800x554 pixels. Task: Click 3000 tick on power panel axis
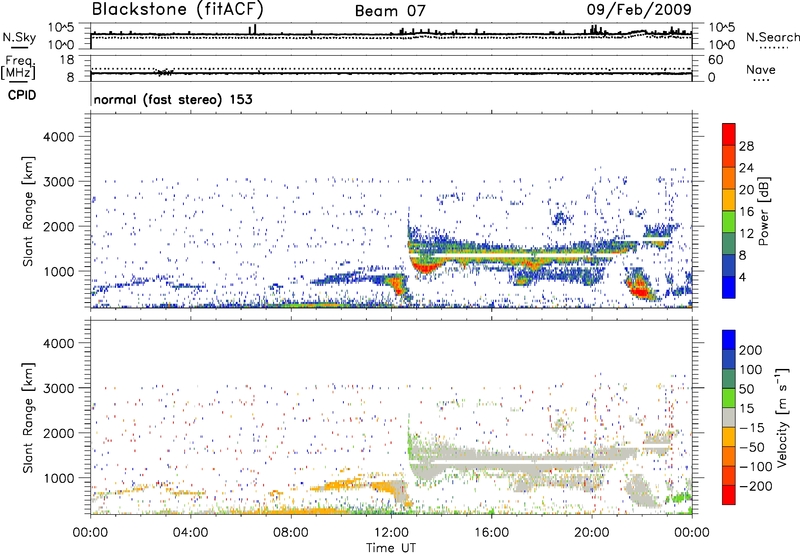(x=59, y=182)
